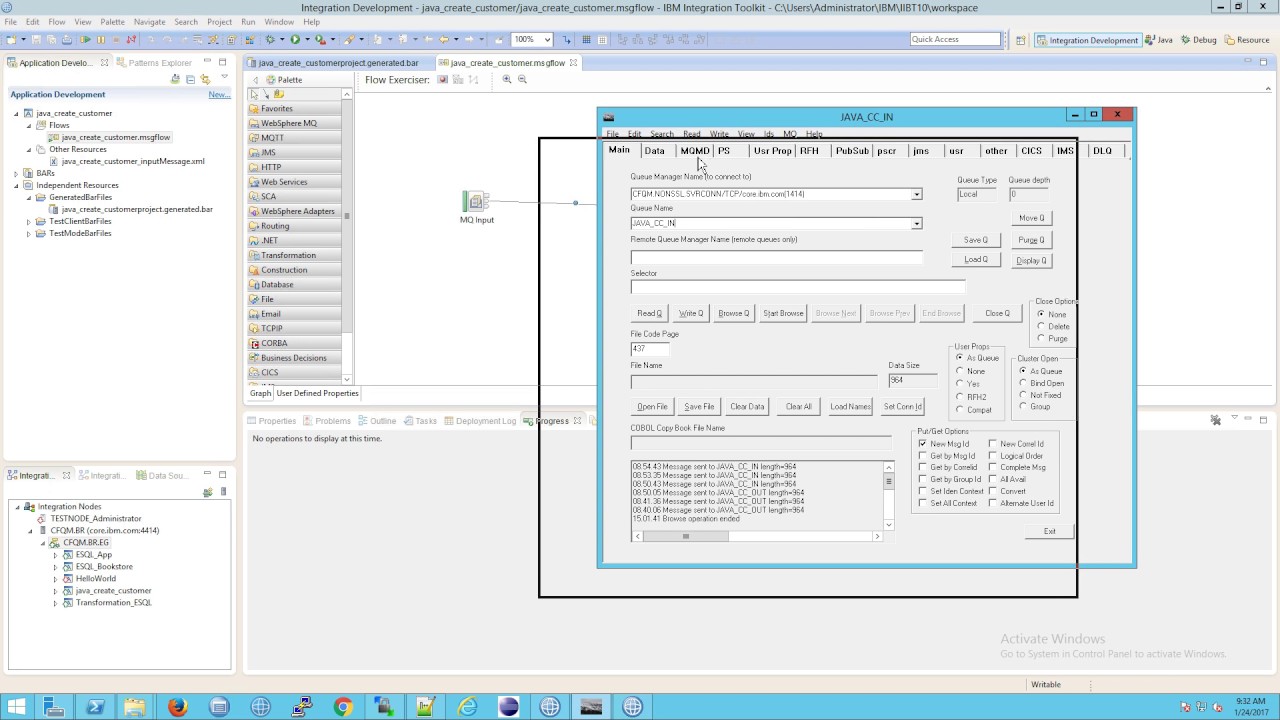Switch to User Defined Properties tab
This screenshot has height=720, width=1280.
pos(317,393)
